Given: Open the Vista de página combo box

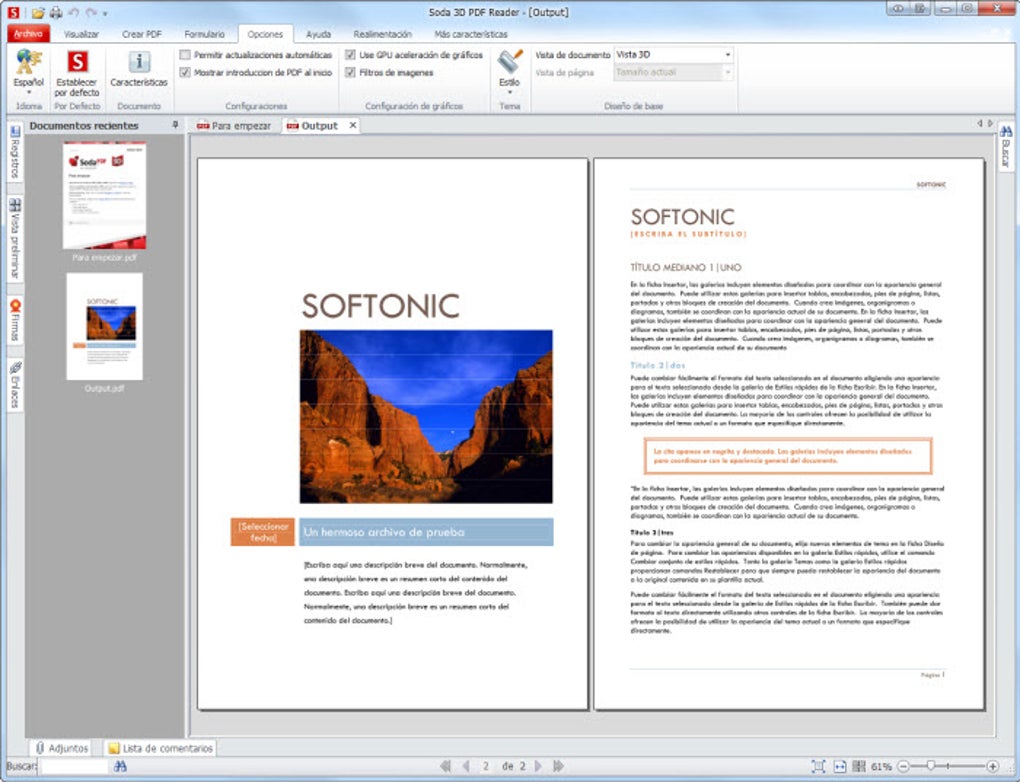Looking at the screenshot, I should coord(674,72).
